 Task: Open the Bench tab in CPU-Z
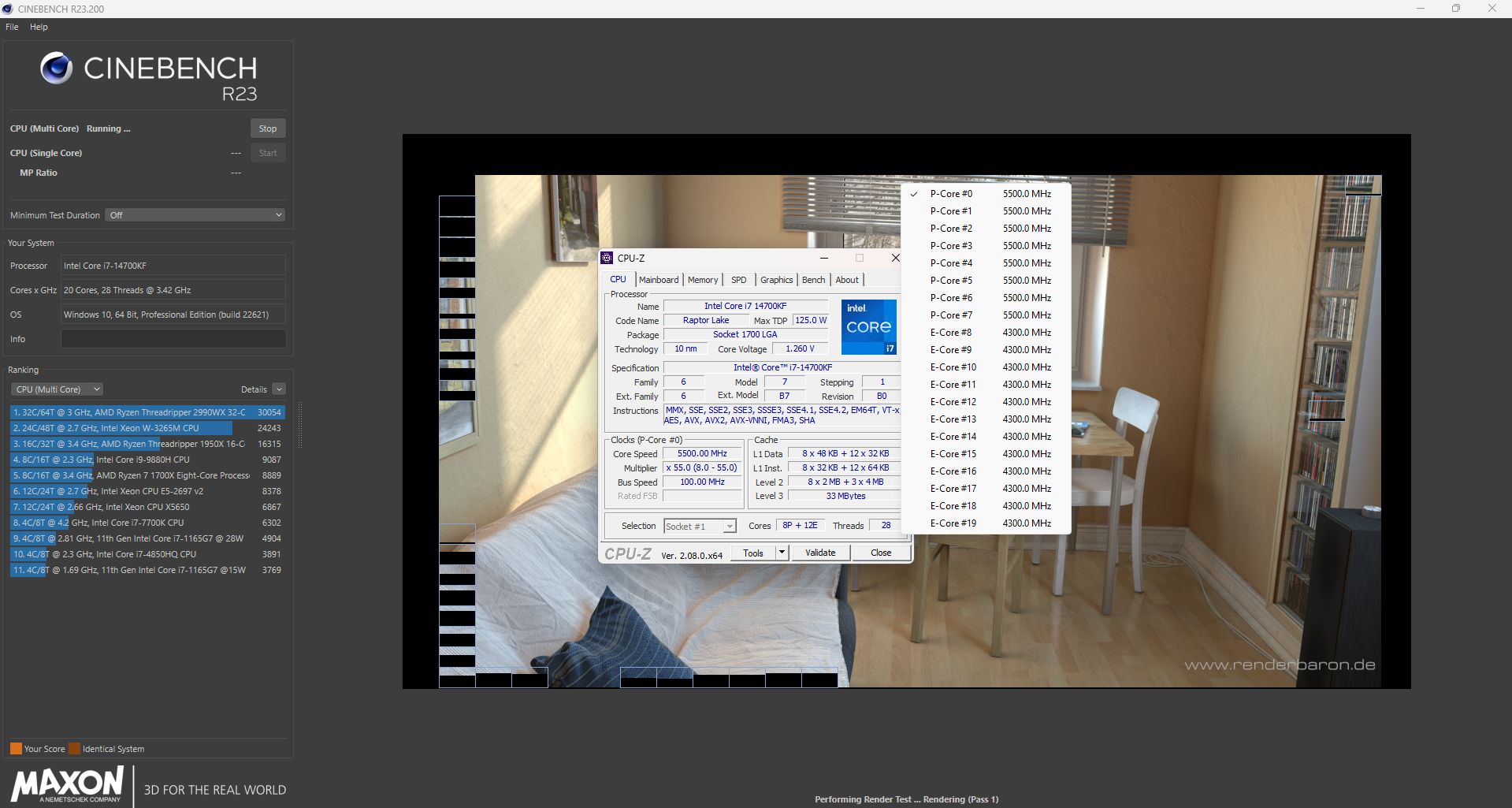[x=814, y=280]
